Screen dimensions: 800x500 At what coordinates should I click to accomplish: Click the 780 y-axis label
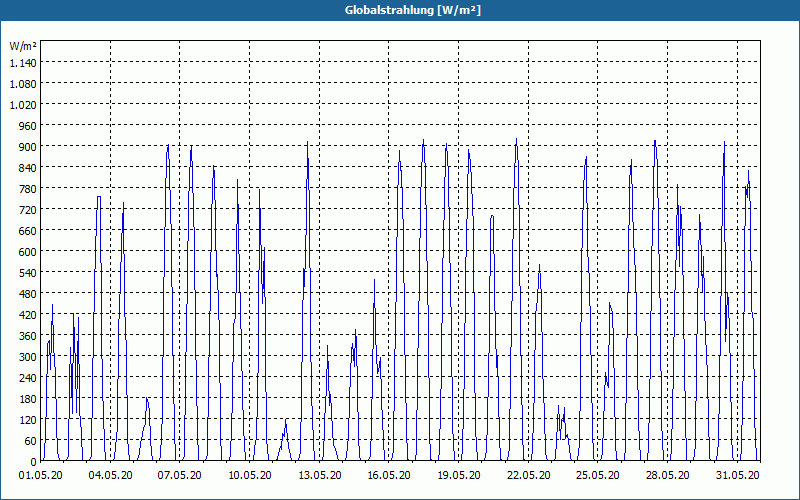28,188
